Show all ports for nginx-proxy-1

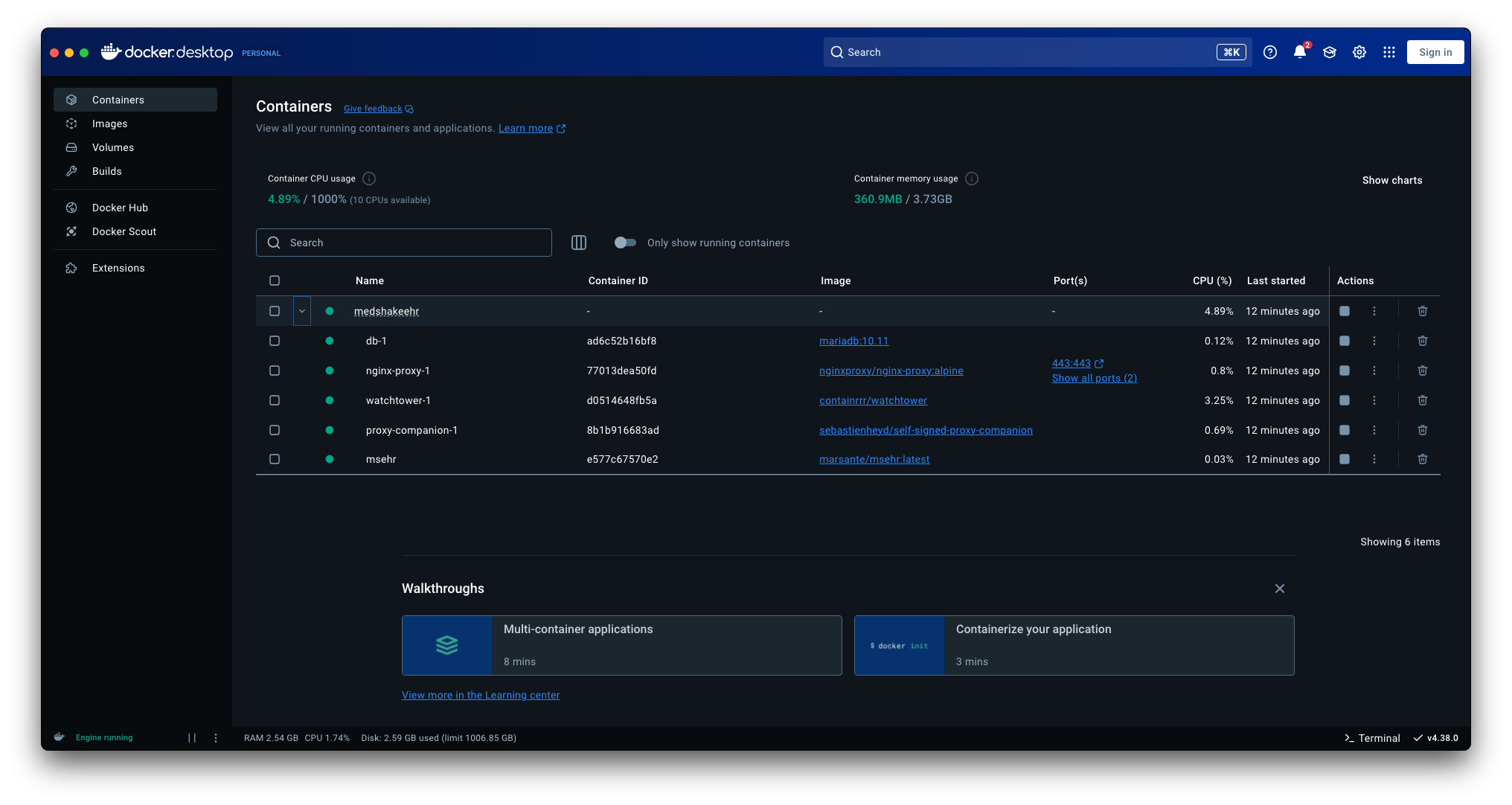point(1095,378)
